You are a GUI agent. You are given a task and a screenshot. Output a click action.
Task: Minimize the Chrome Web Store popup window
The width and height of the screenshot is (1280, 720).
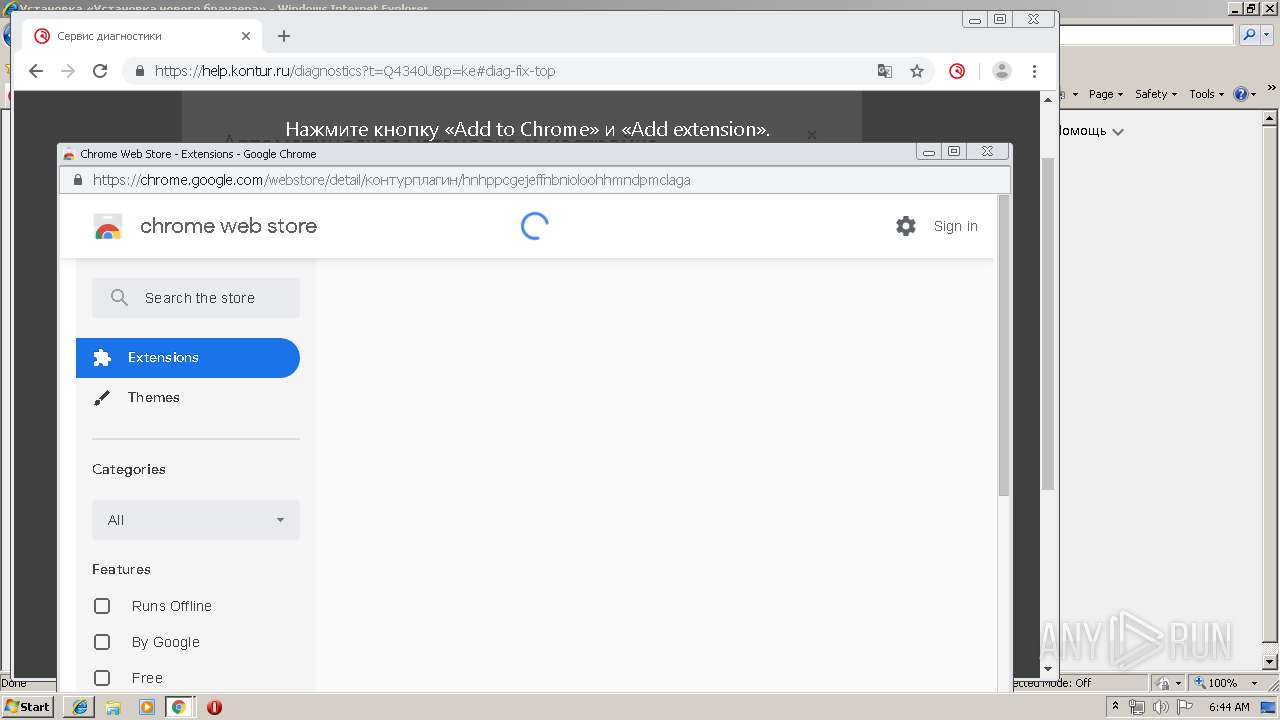(x=929, y=152)
